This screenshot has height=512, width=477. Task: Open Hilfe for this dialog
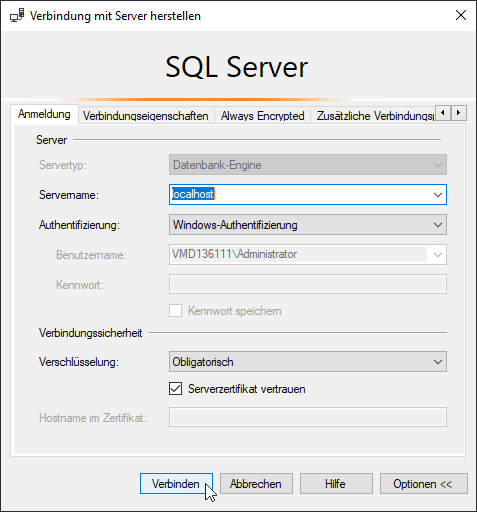pos(336,483)
